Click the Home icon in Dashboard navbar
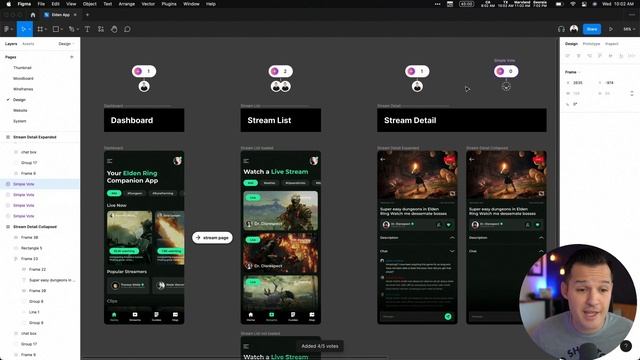 [x=114, y=316]
